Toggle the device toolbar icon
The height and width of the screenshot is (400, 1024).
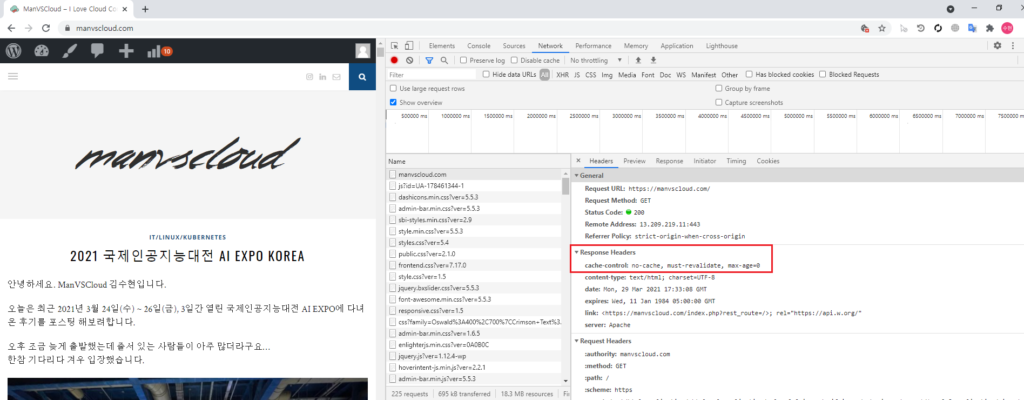411,46
